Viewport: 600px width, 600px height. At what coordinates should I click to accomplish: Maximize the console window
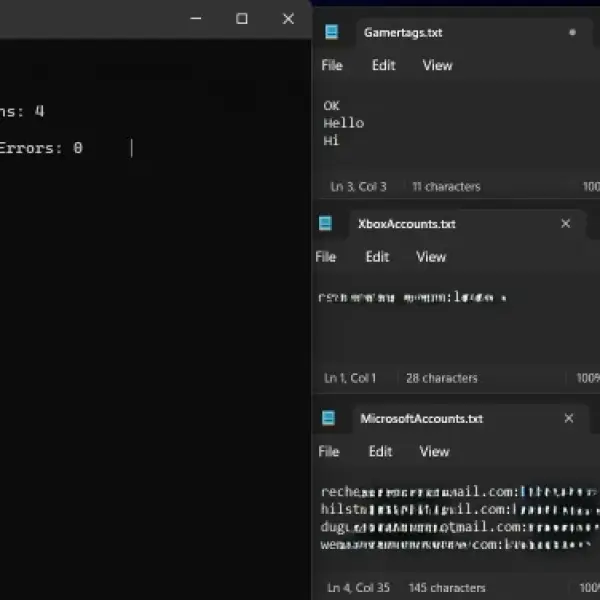click(x=241, y=18)
